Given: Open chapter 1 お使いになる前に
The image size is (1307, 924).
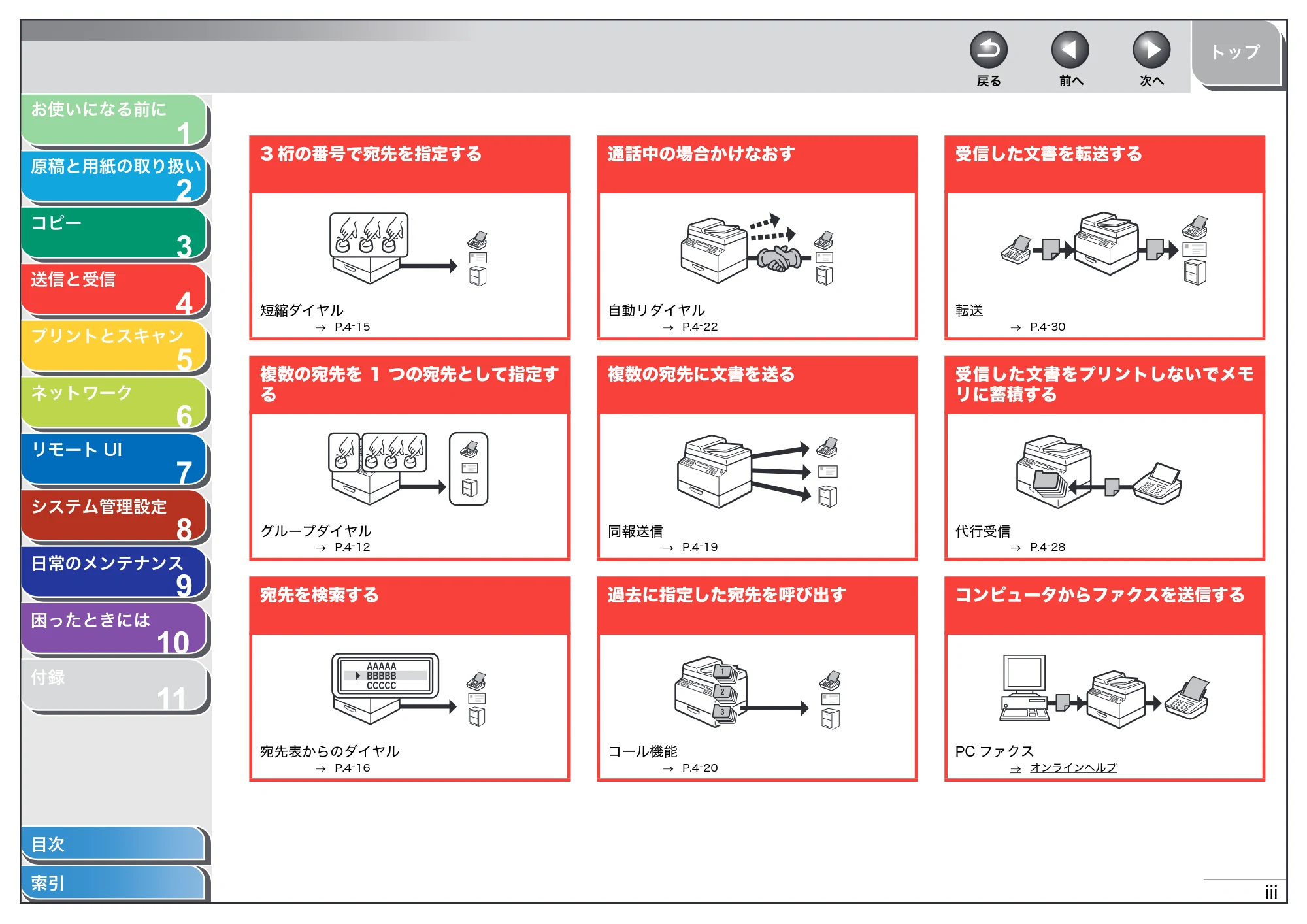Looking at the screenshot, I should pyautogui.click(x=114, y=120).
